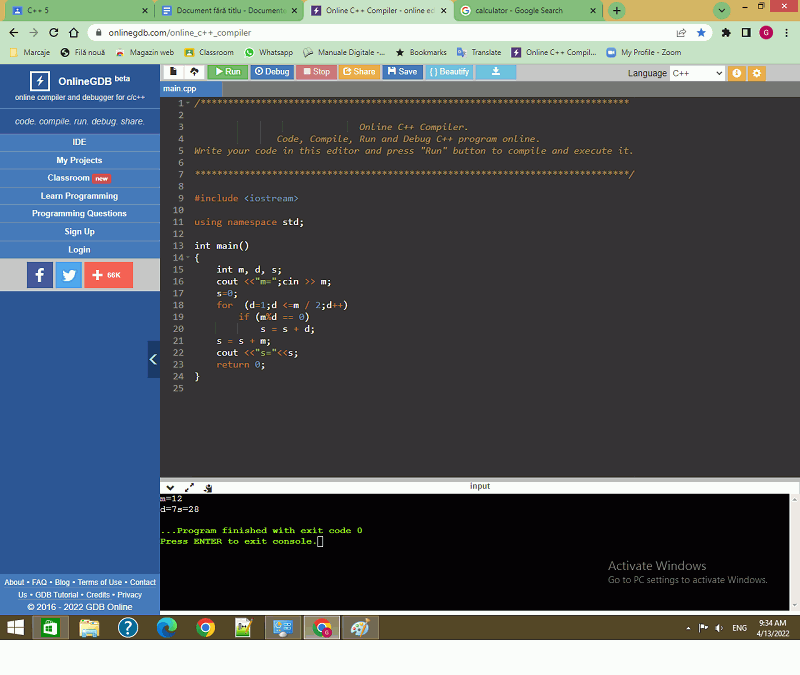Click the Upload File icon in toolbar
800x675 pixels.
point(193,72)
